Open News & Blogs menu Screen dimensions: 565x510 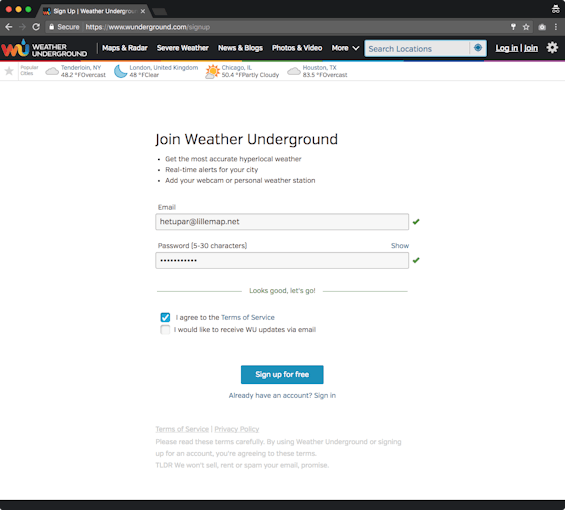tap(240, 48)
